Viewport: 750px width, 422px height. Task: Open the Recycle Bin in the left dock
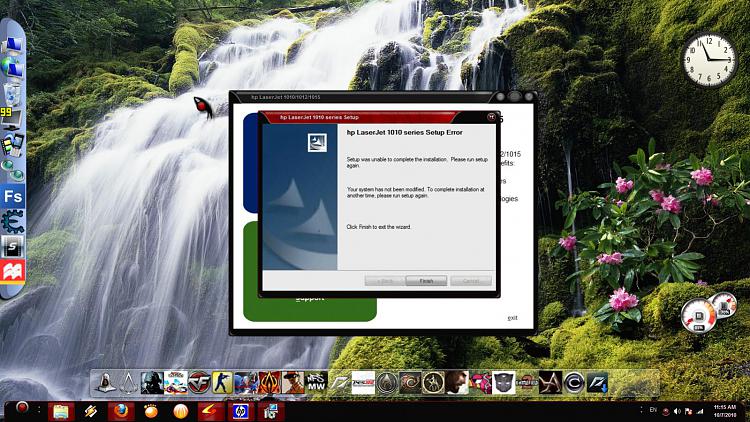pyautogui.click(x=12, y=93)
